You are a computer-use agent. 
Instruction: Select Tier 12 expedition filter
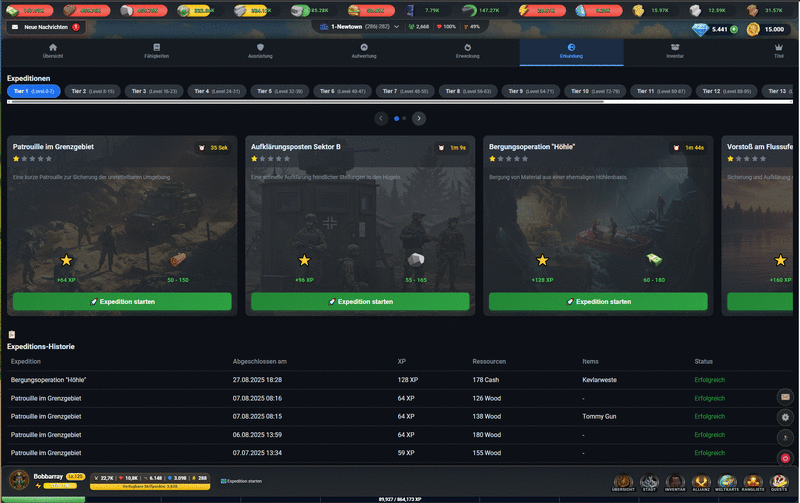click(x=727, y=91)
